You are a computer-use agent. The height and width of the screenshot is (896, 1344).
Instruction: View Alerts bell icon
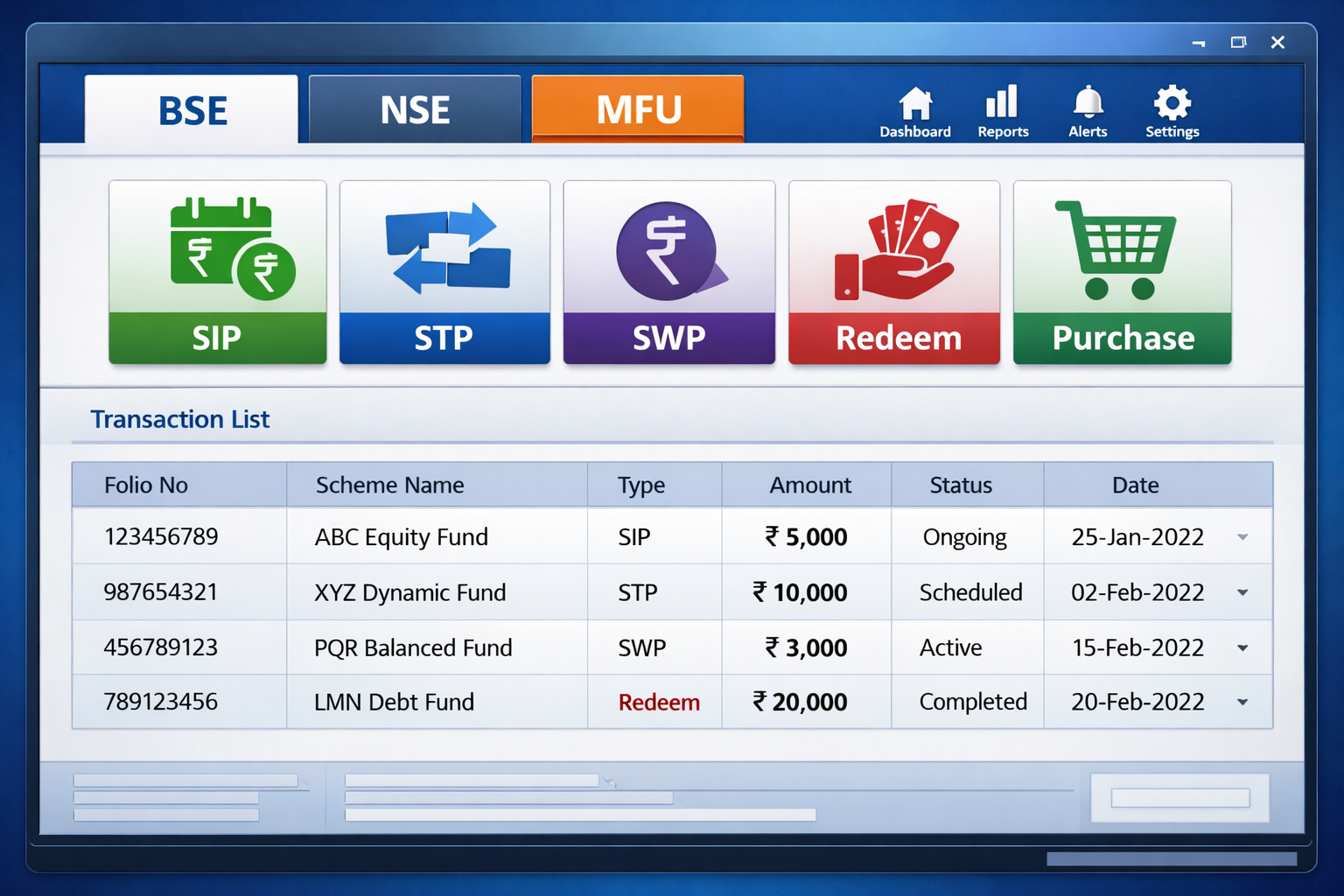(1088, 113)
